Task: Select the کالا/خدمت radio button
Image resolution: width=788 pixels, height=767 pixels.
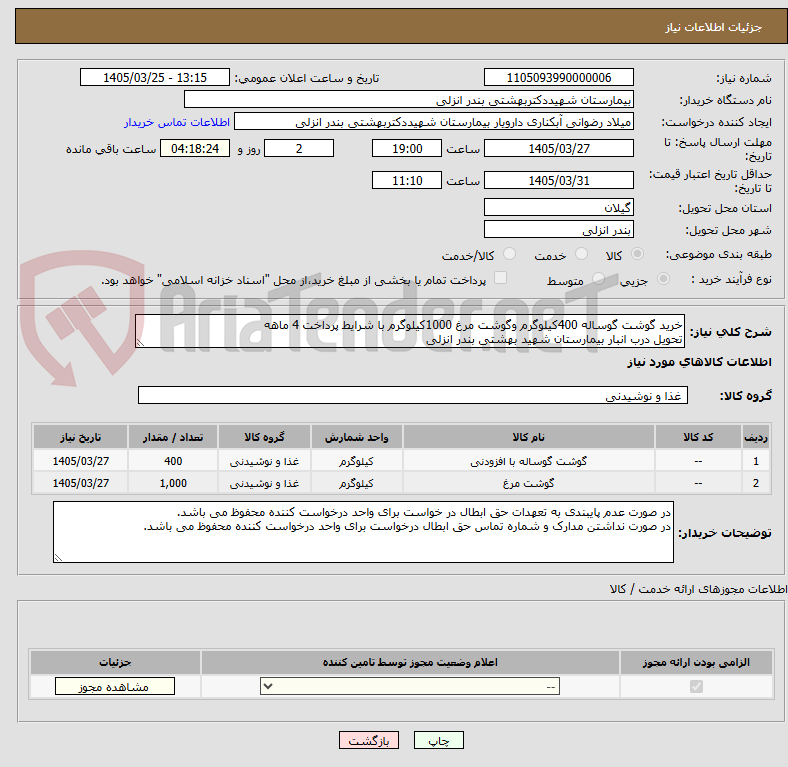Action: click(x=509, y=254)
